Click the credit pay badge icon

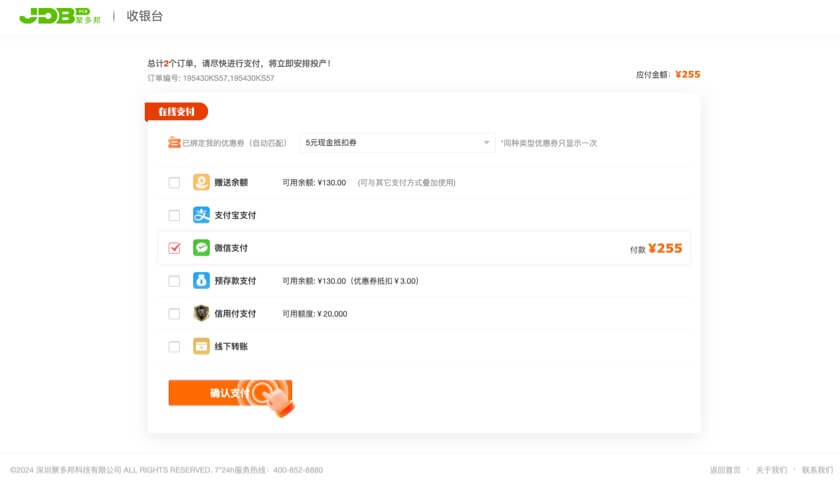[201, 313]
